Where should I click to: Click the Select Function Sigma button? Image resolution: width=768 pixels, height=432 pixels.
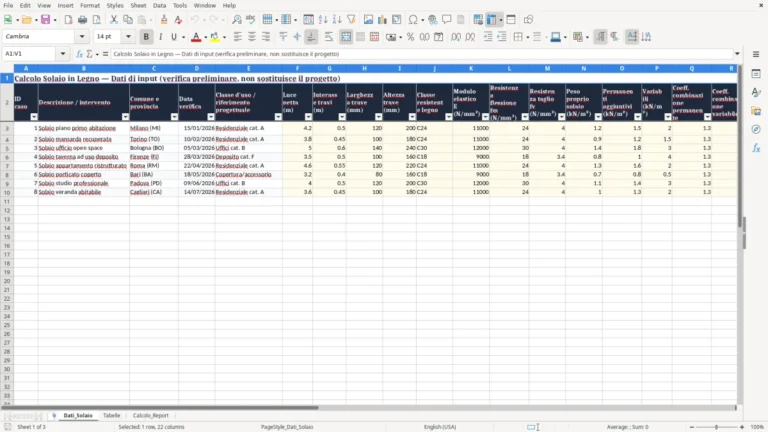(x=89, y=54)
